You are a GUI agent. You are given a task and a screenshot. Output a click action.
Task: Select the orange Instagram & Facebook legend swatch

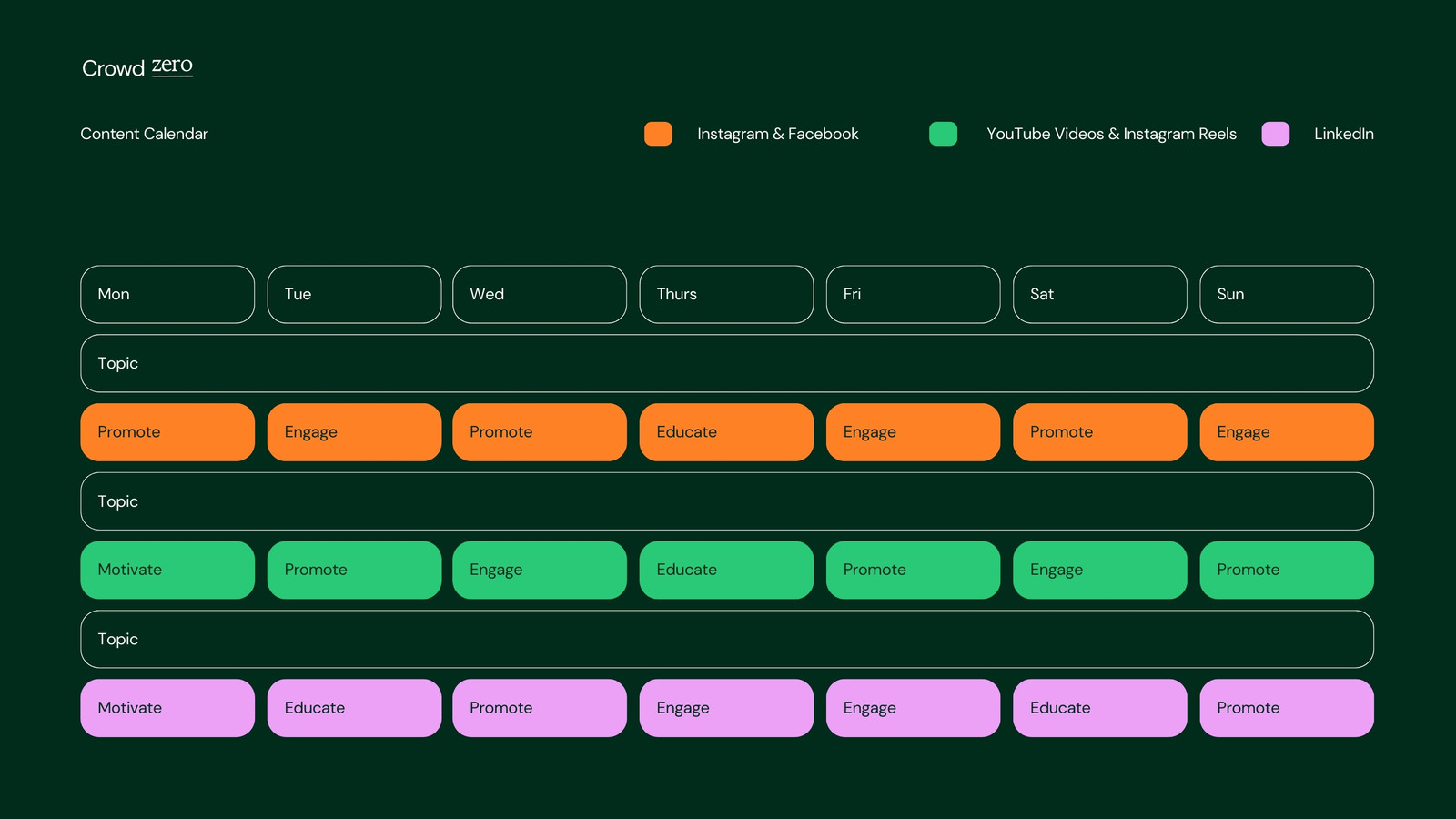click(x=658, y=134)
